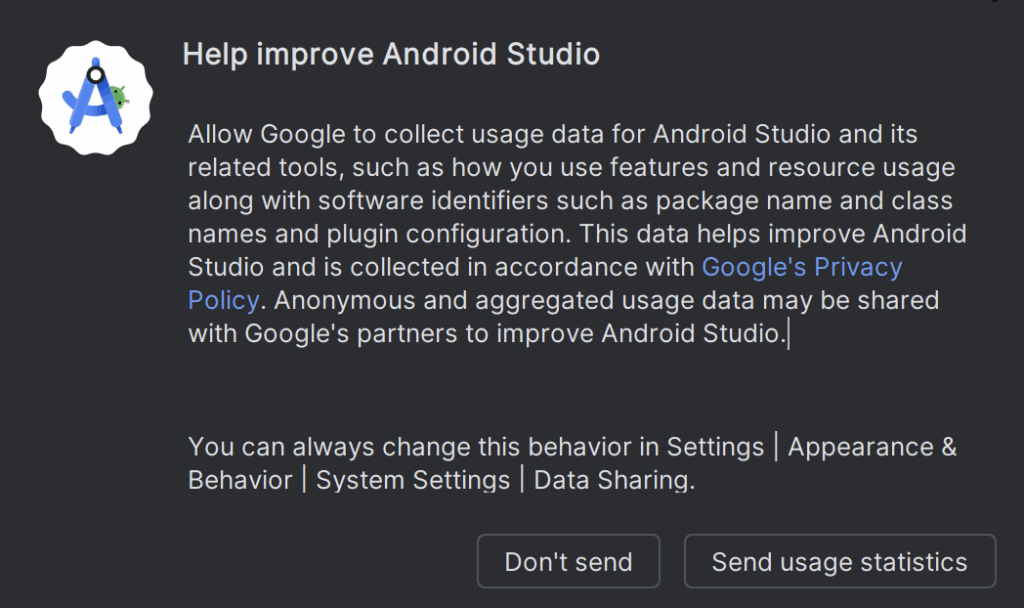Click the Android Studio logo icon
1024x608 pixels.
pyautogui.click(x=96, y=98)
